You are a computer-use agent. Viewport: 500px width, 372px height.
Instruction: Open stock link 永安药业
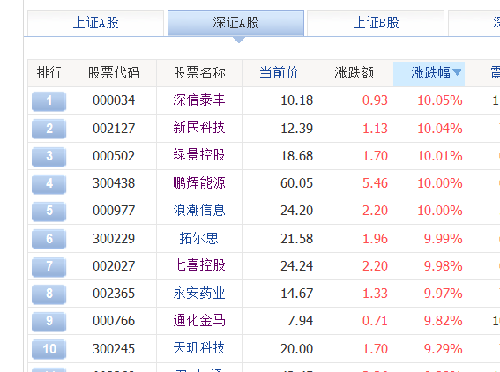point(199,293)
